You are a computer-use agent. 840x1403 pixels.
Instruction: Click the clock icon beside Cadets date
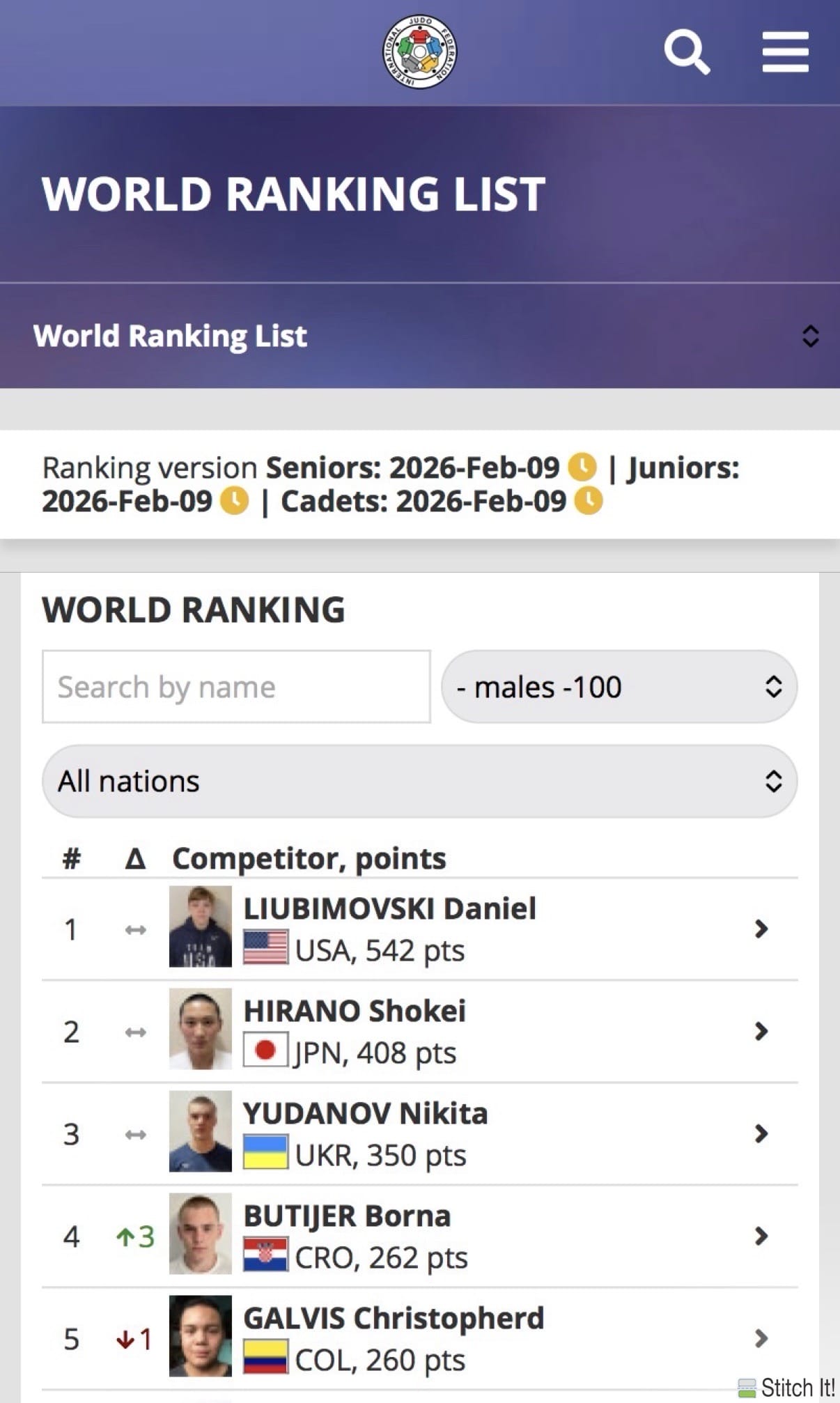pyautogui.click(x=589, y=501)
